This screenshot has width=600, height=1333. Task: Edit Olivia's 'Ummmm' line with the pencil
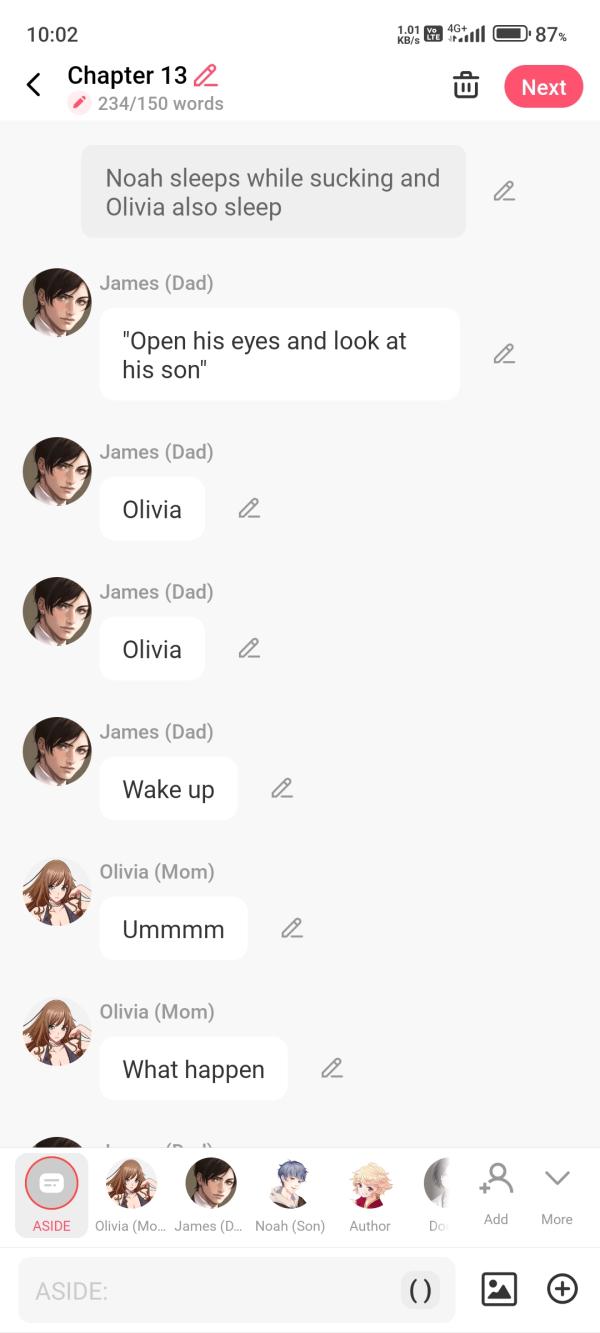click(x=291, y=928)
